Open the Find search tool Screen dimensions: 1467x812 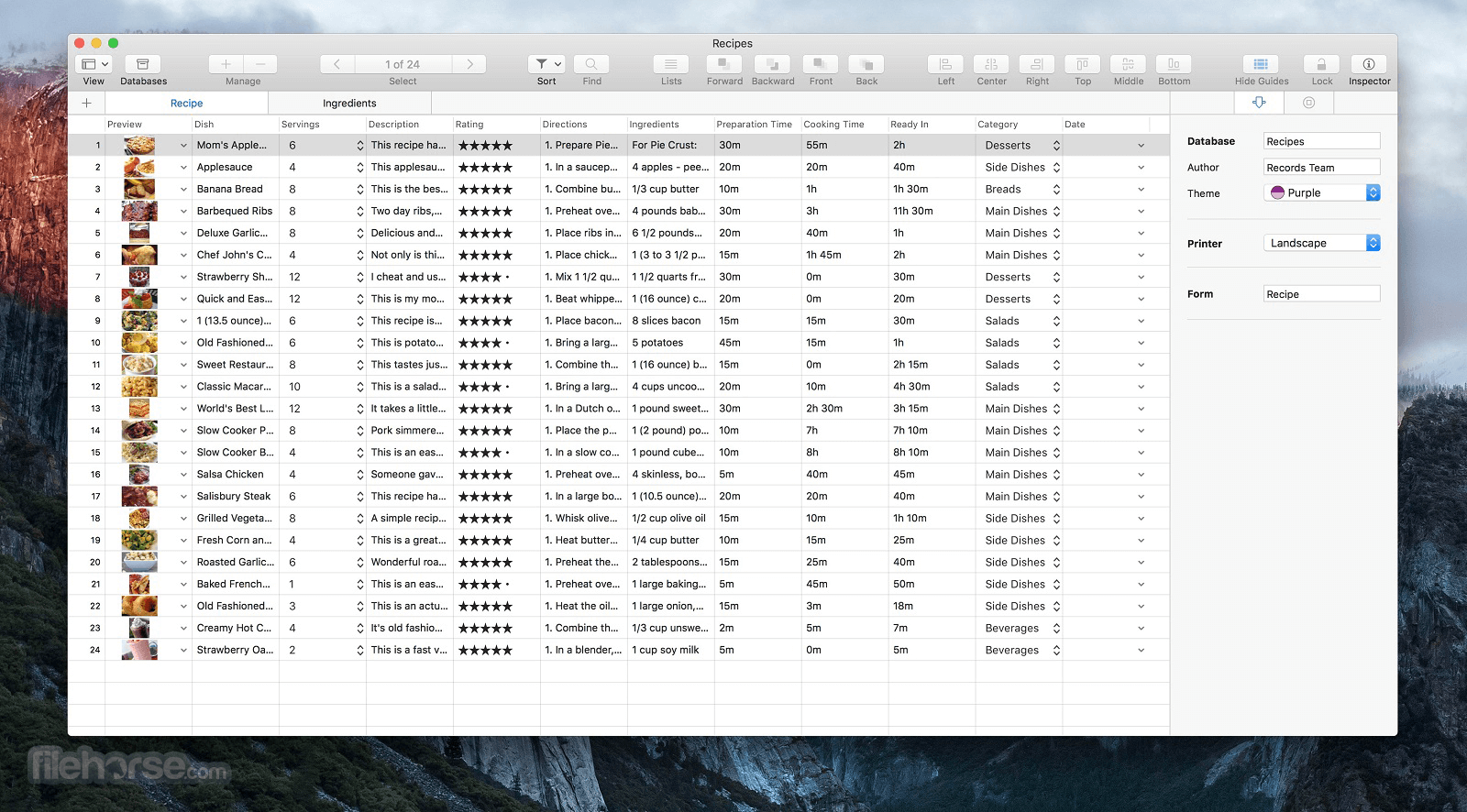591,64
